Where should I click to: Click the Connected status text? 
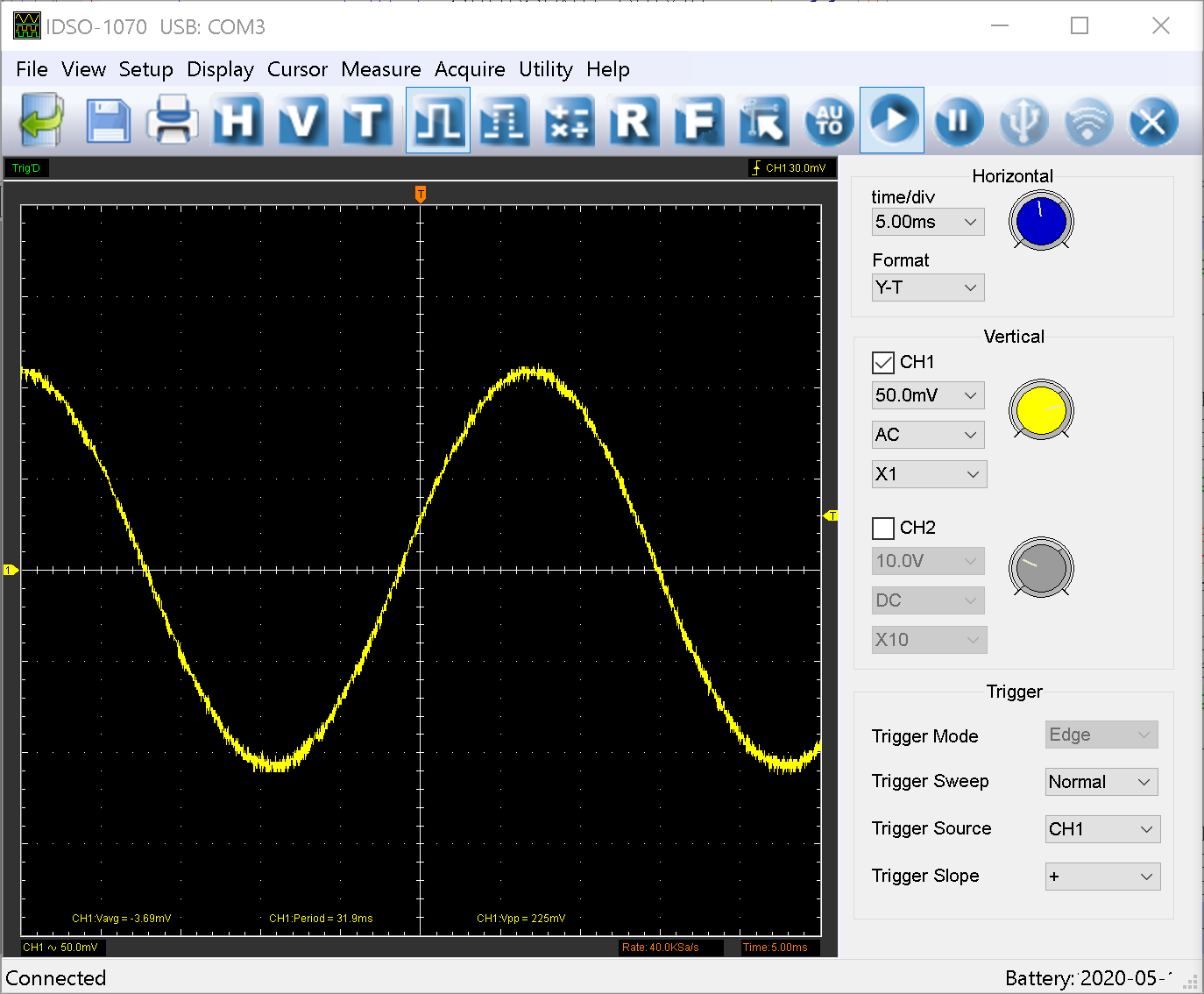point(56,978)
